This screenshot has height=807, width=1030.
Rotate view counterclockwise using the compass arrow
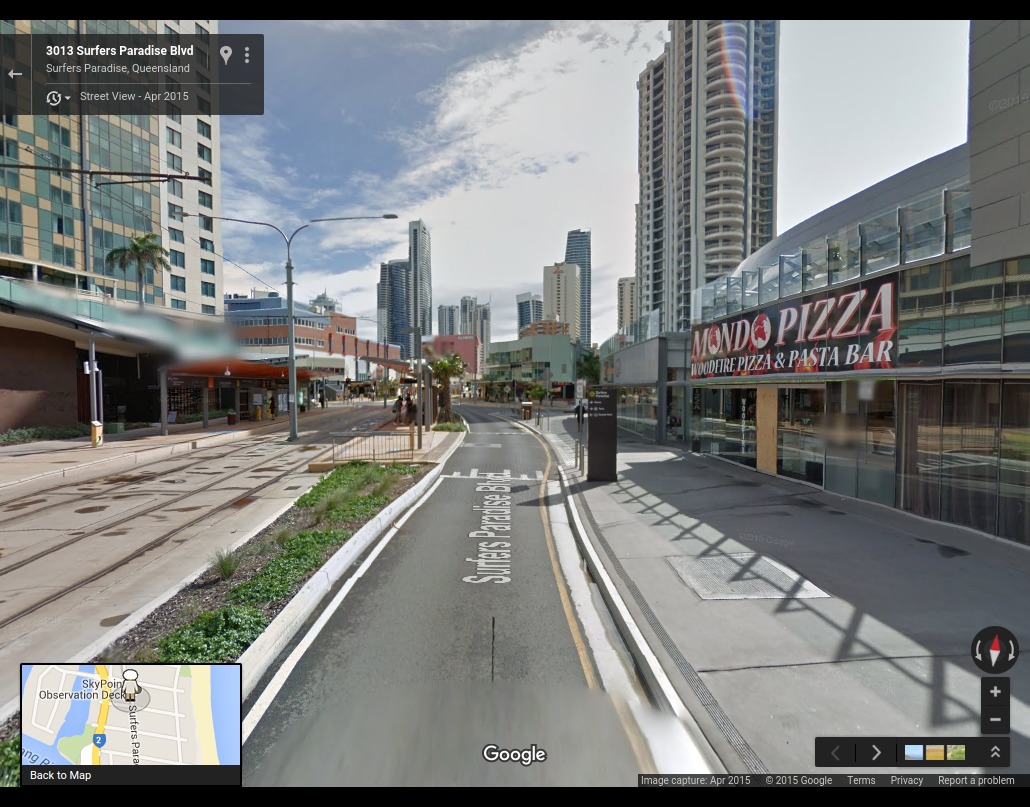(978, 651)
